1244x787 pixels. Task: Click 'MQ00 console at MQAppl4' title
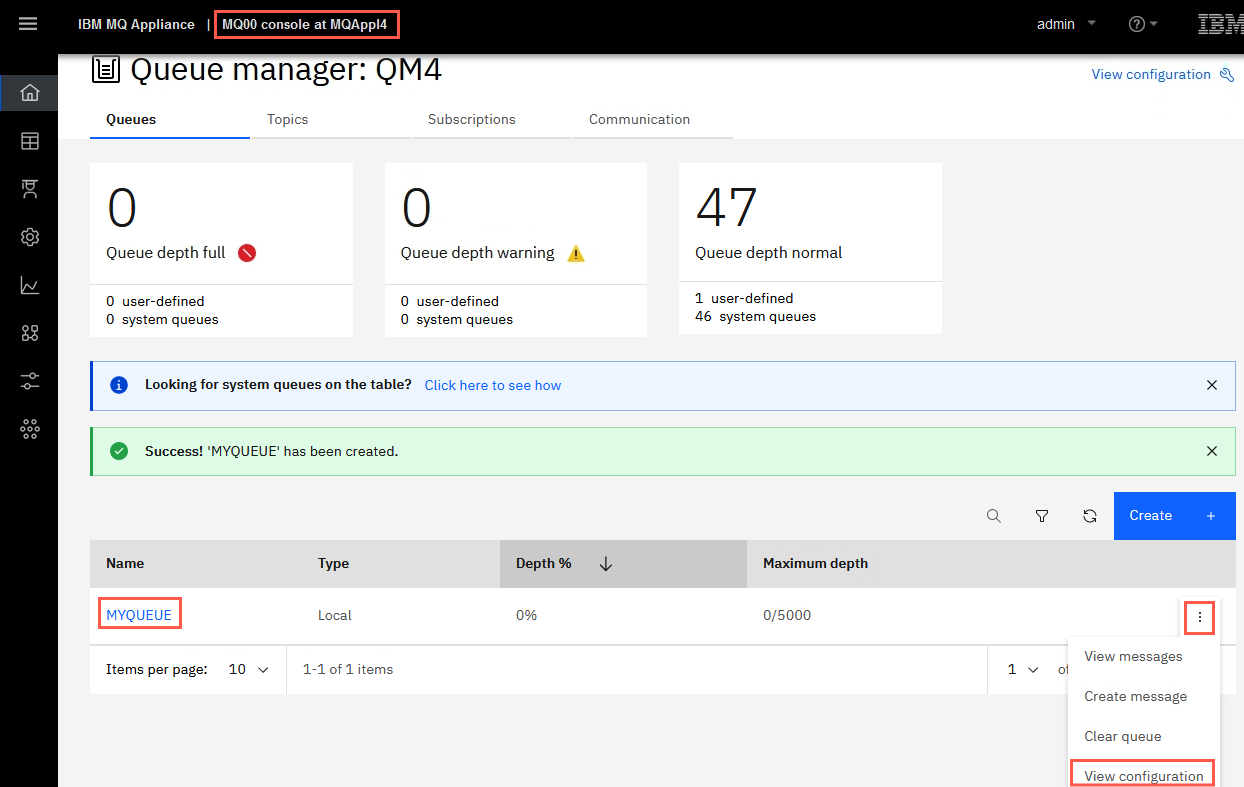pyautogui.click(x=304, y=24)
